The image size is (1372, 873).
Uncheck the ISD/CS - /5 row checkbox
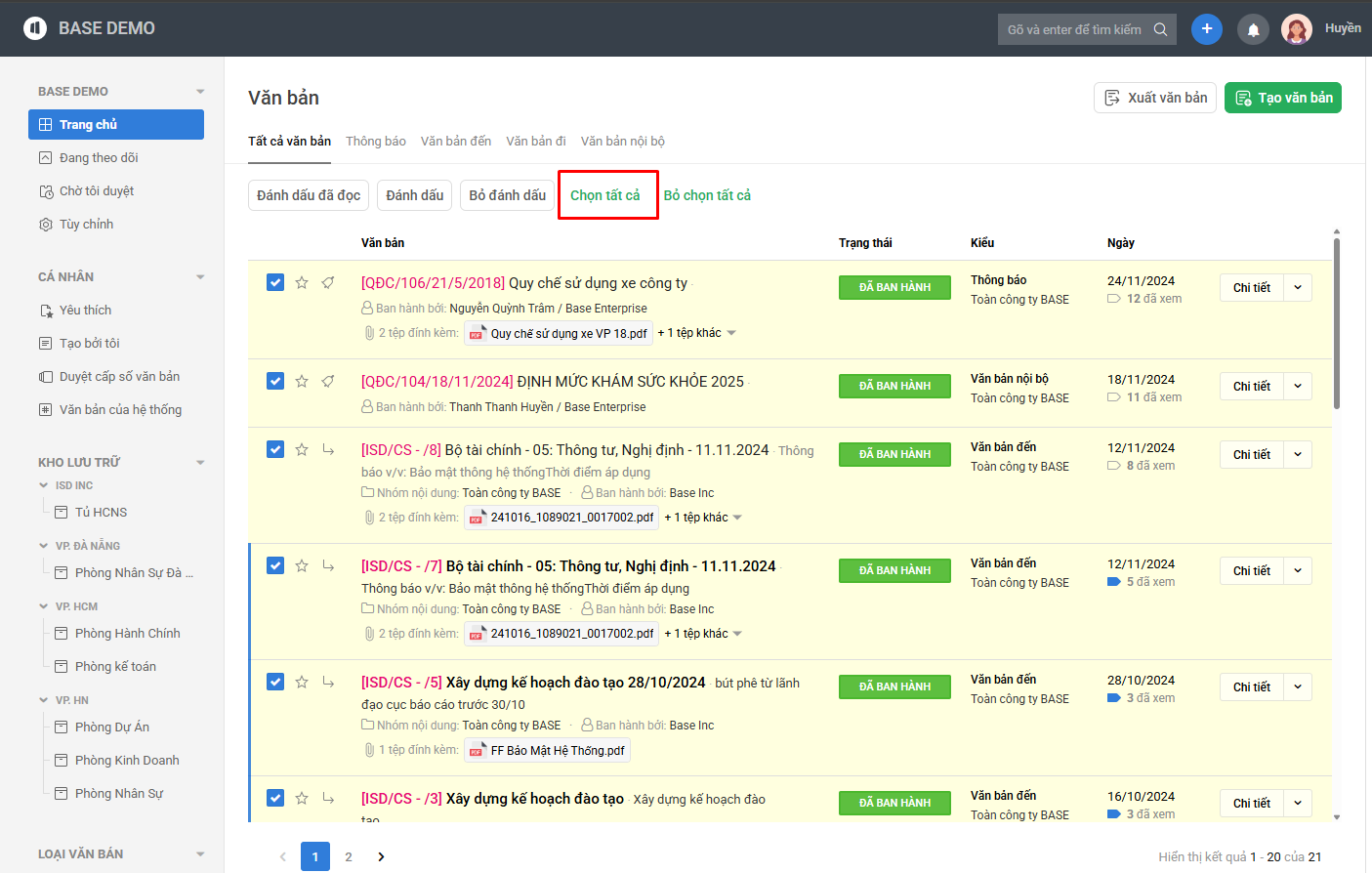(275, 682)
